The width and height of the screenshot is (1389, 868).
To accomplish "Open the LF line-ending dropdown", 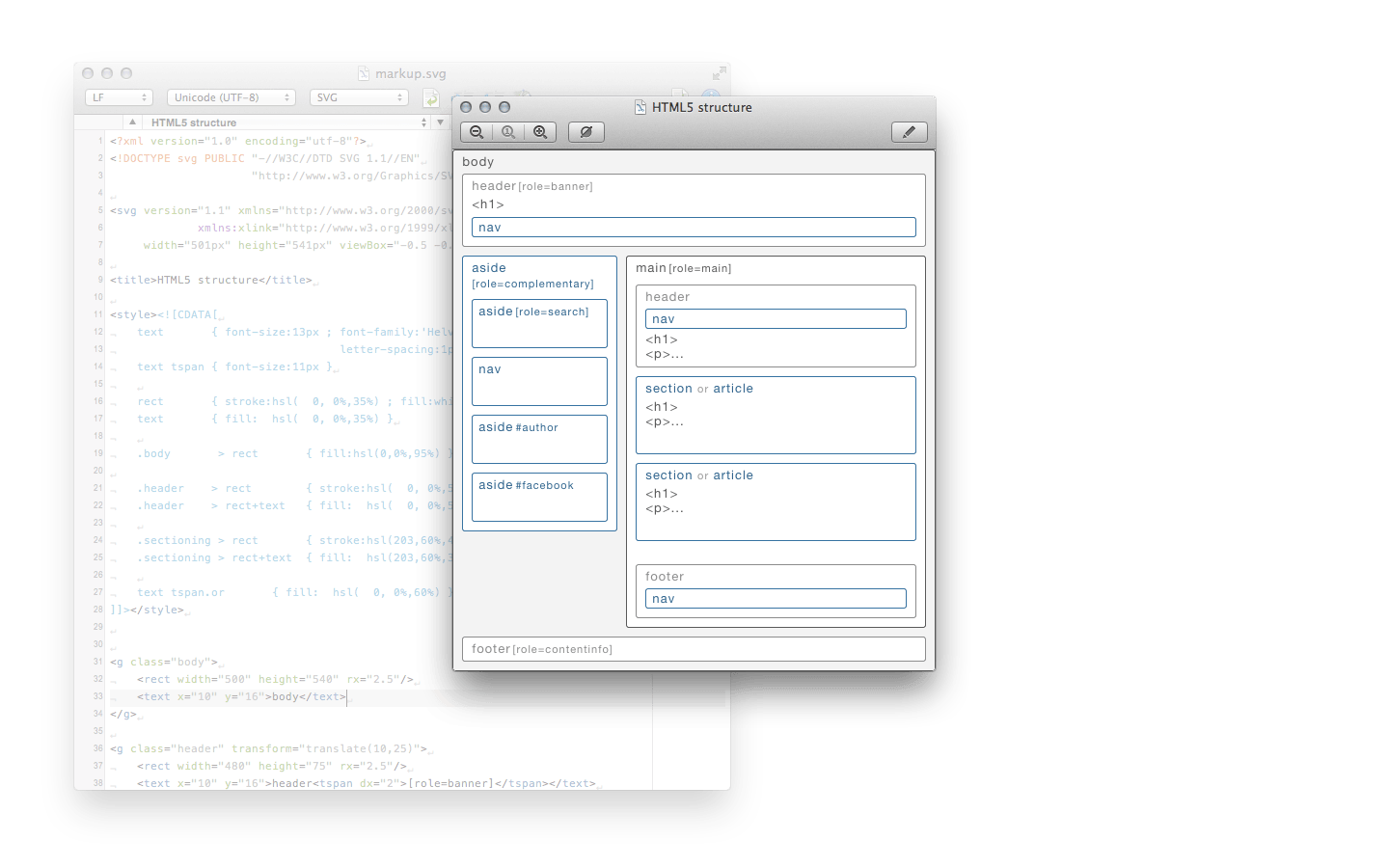I will coord(119,97).
